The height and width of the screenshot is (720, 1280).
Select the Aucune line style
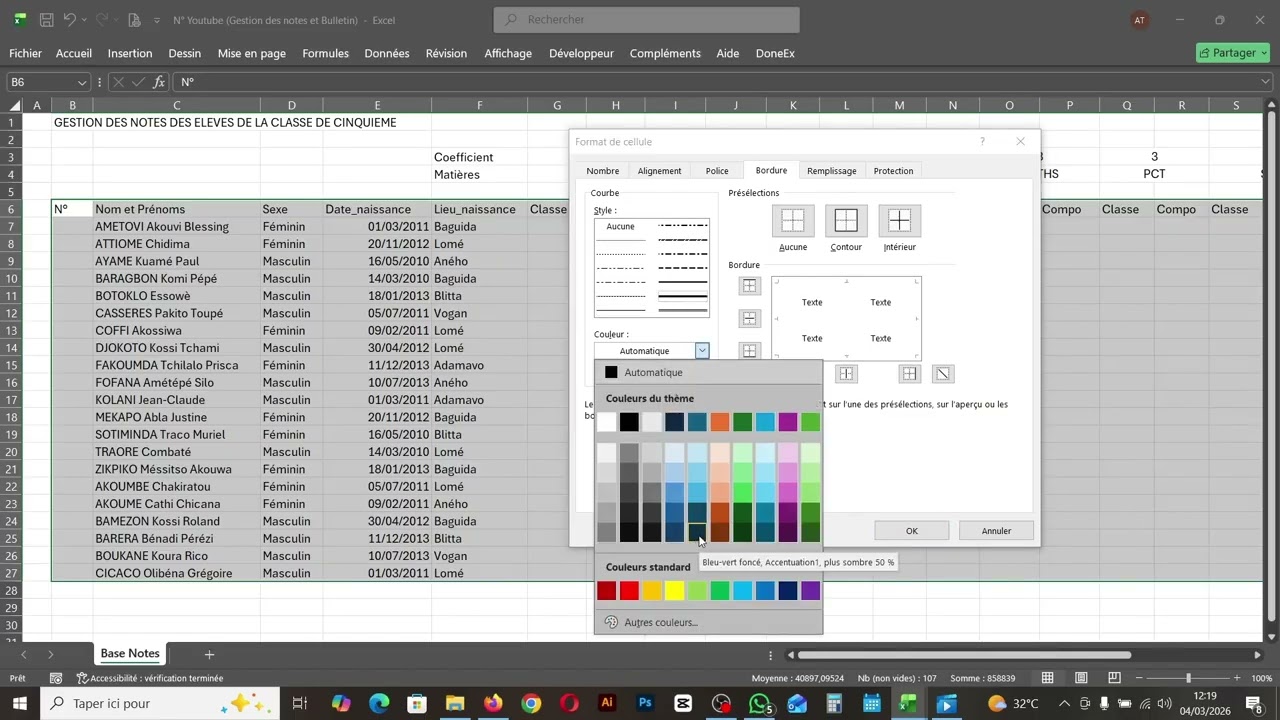pyautogui.click(x=621, y=226)
